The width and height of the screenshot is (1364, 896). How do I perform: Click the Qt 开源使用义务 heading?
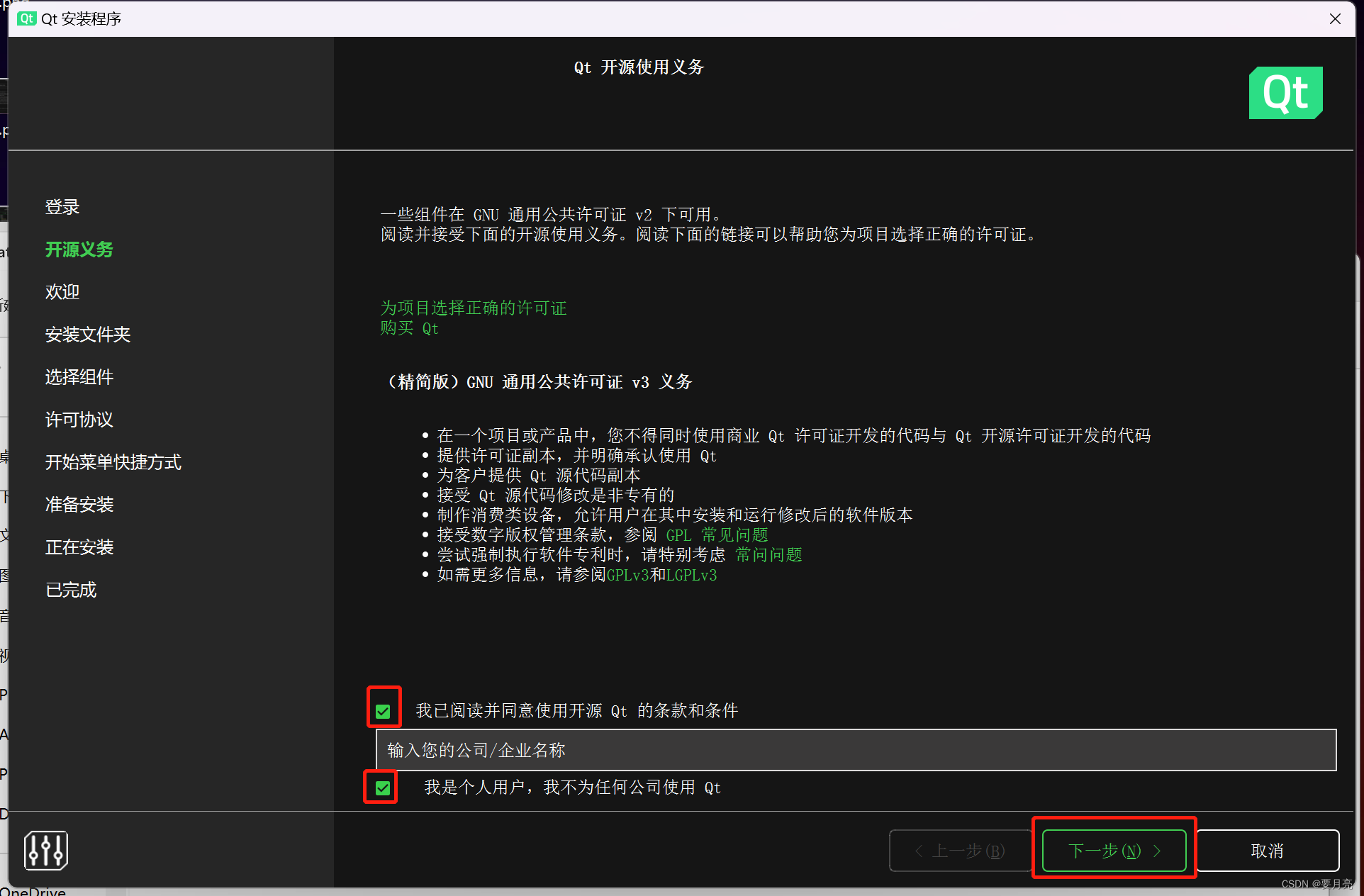(x=639, y=67)
